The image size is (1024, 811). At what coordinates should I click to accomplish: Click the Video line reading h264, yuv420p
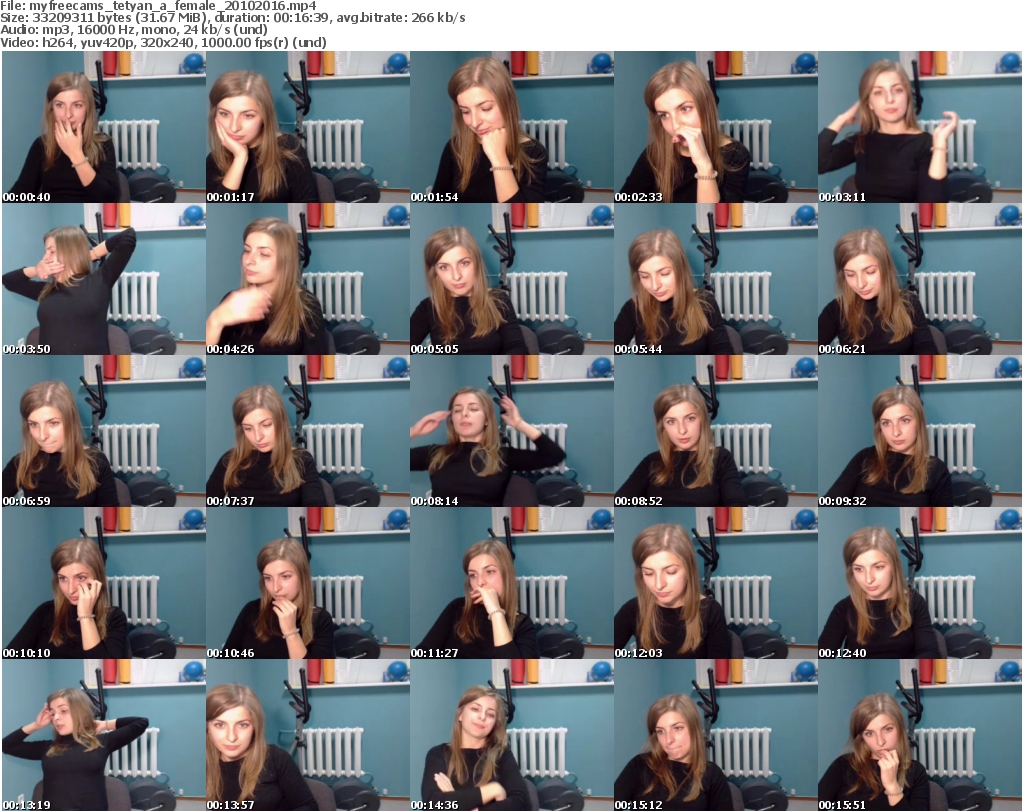(163, 42)
